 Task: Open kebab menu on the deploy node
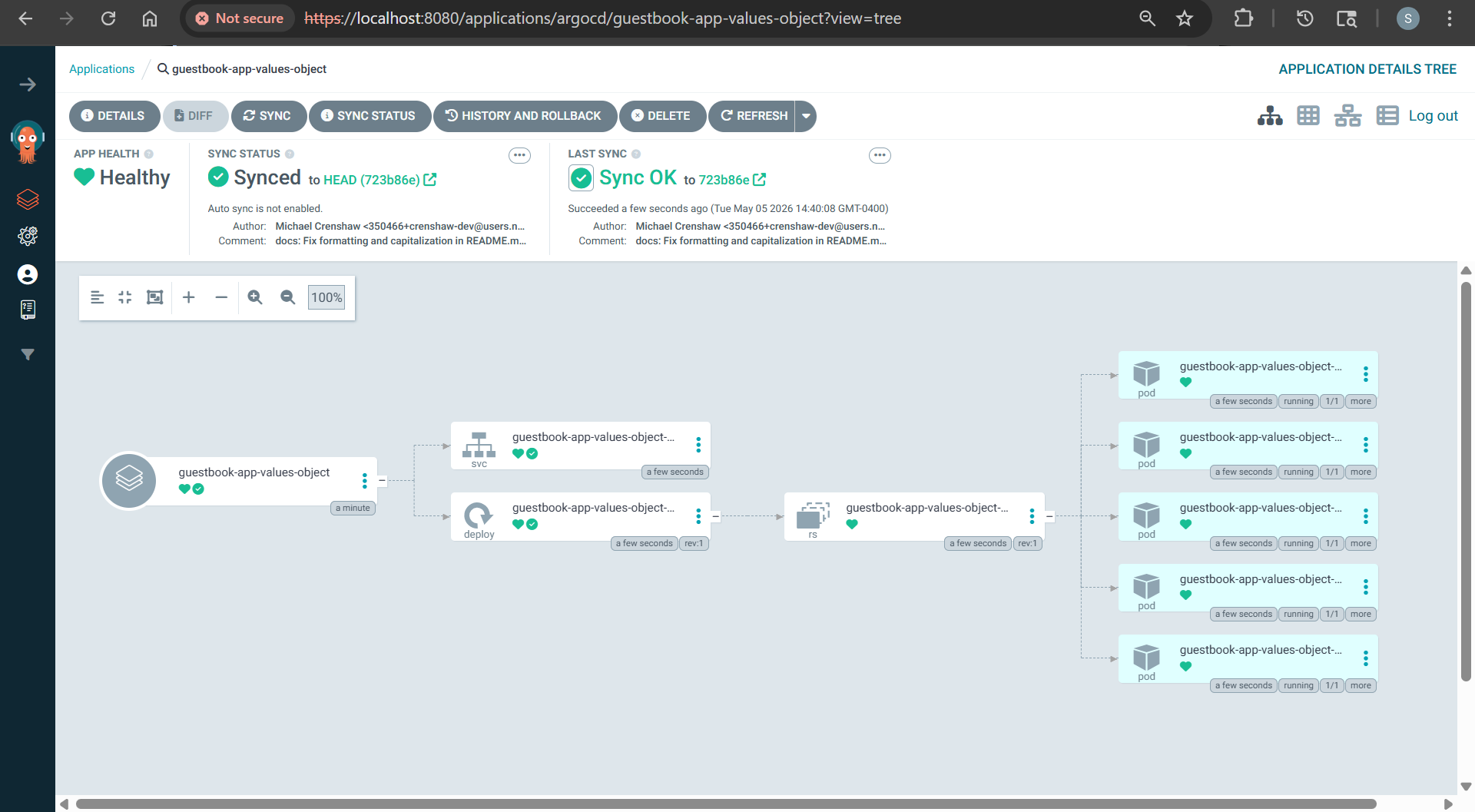point(698,515)
